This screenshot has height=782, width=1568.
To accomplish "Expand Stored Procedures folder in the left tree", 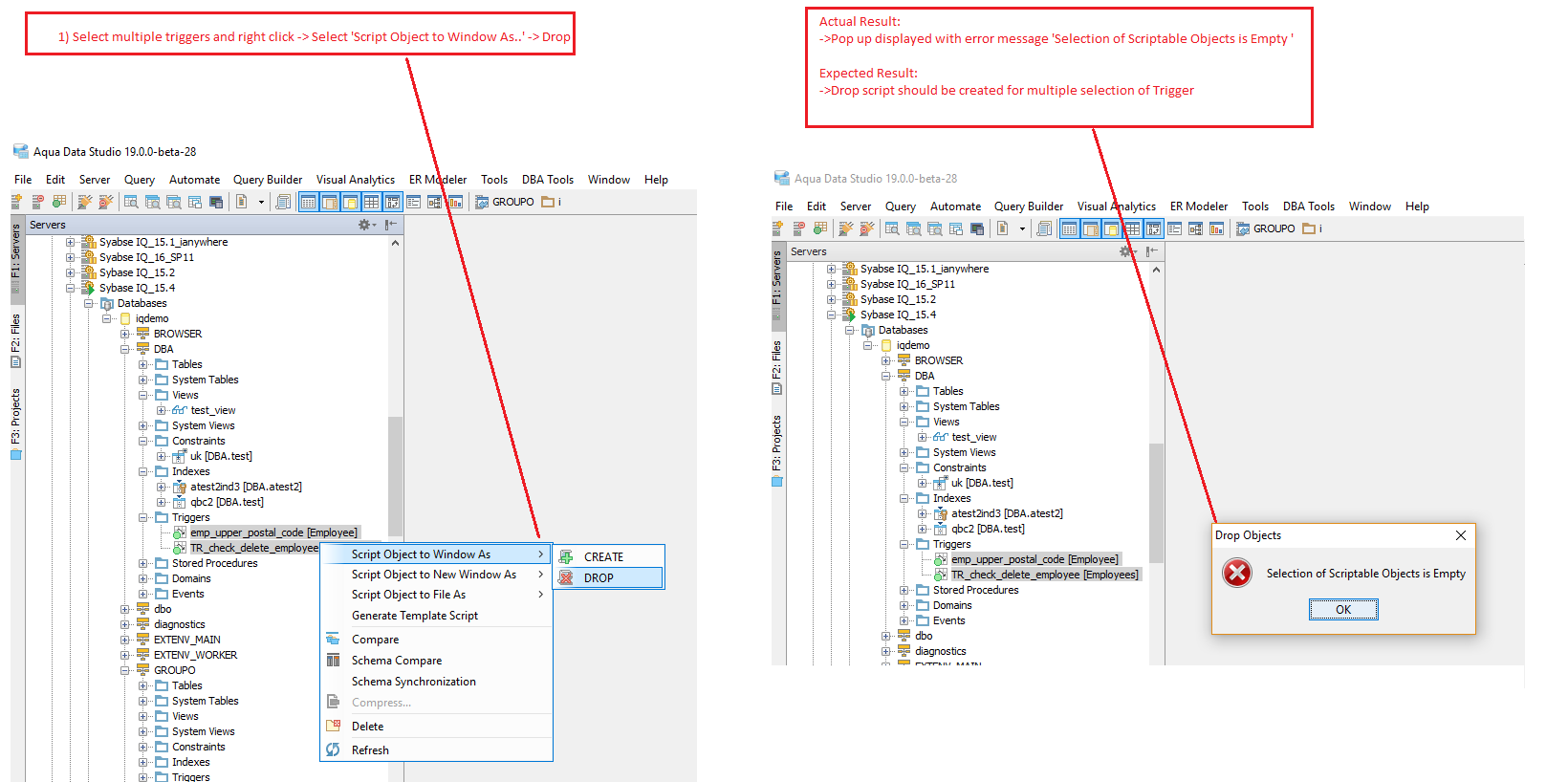I will 143,563.
